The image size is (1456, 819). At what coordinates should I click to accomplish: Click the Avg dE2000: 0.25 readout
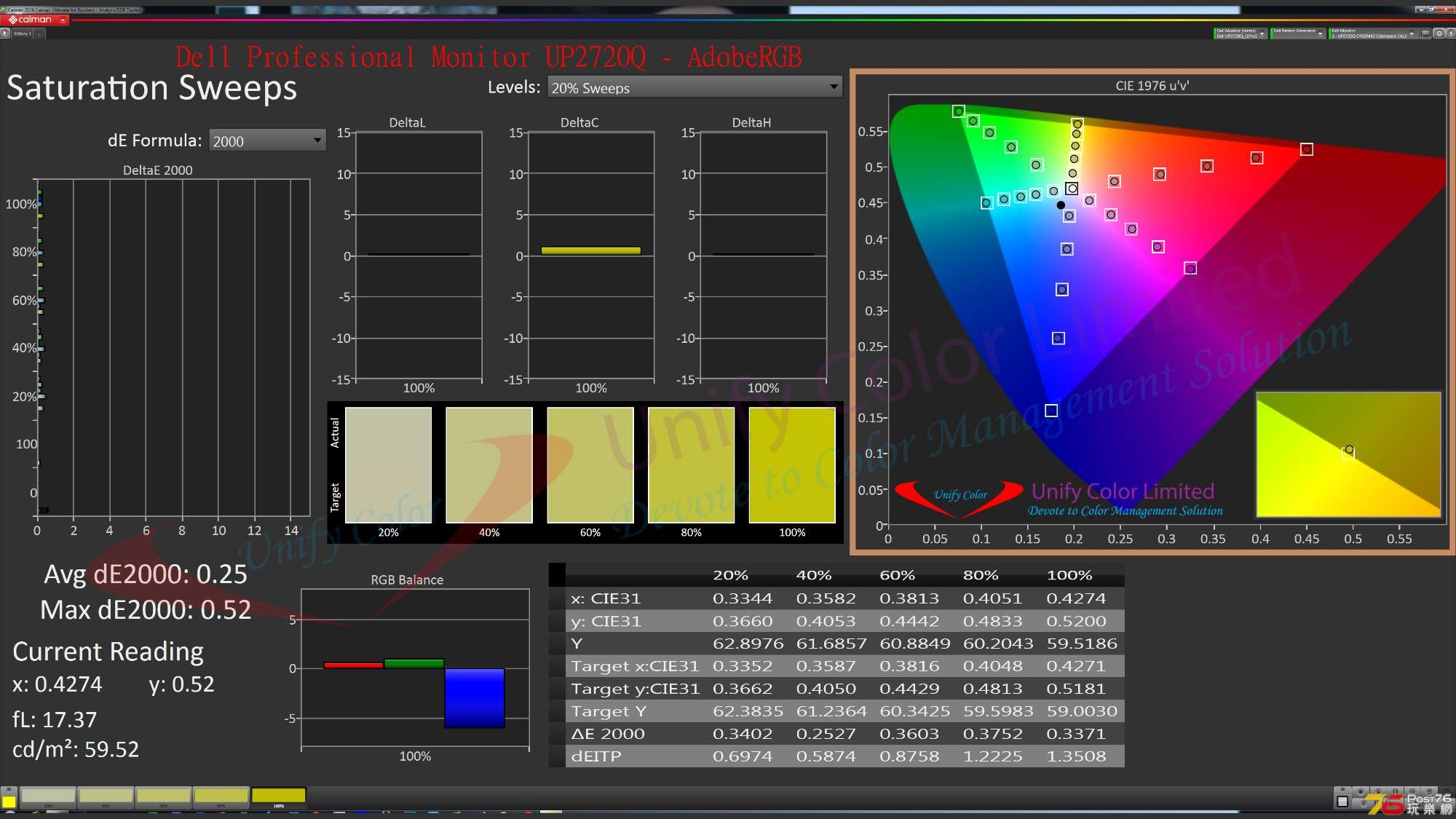coord(146,574)
